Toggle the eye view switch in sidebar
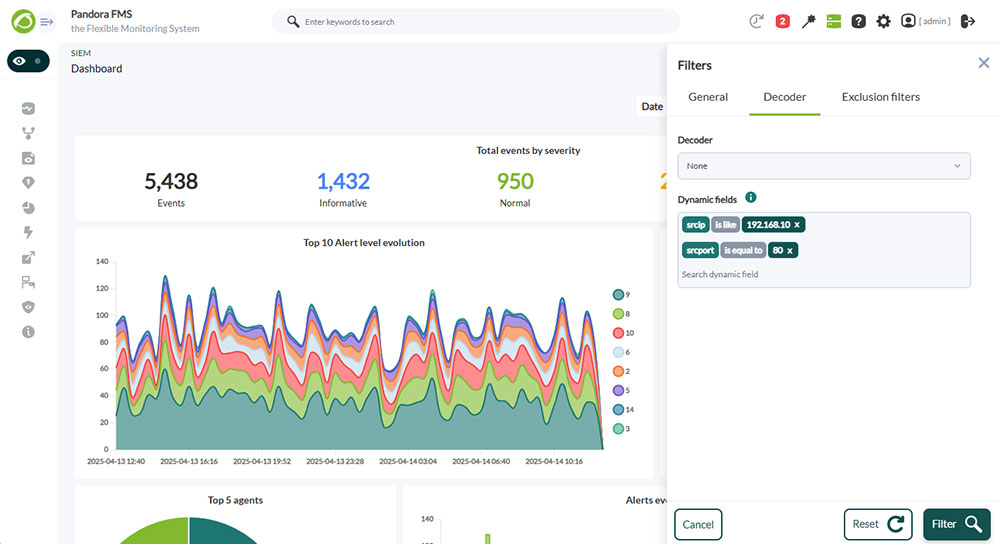This screenshot has height=544, width=1000. (28, 61)
